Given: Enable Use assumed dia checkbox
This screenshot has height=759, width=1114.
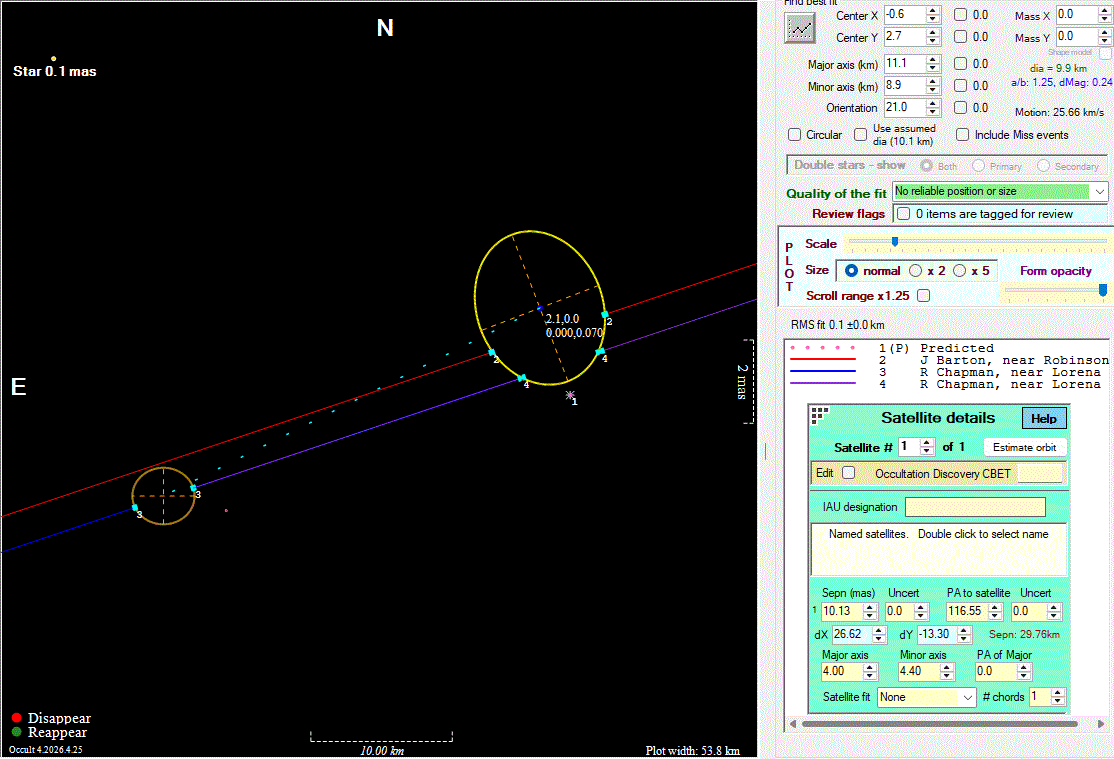Looking at the screenshot, I should (x=860, y=134).
